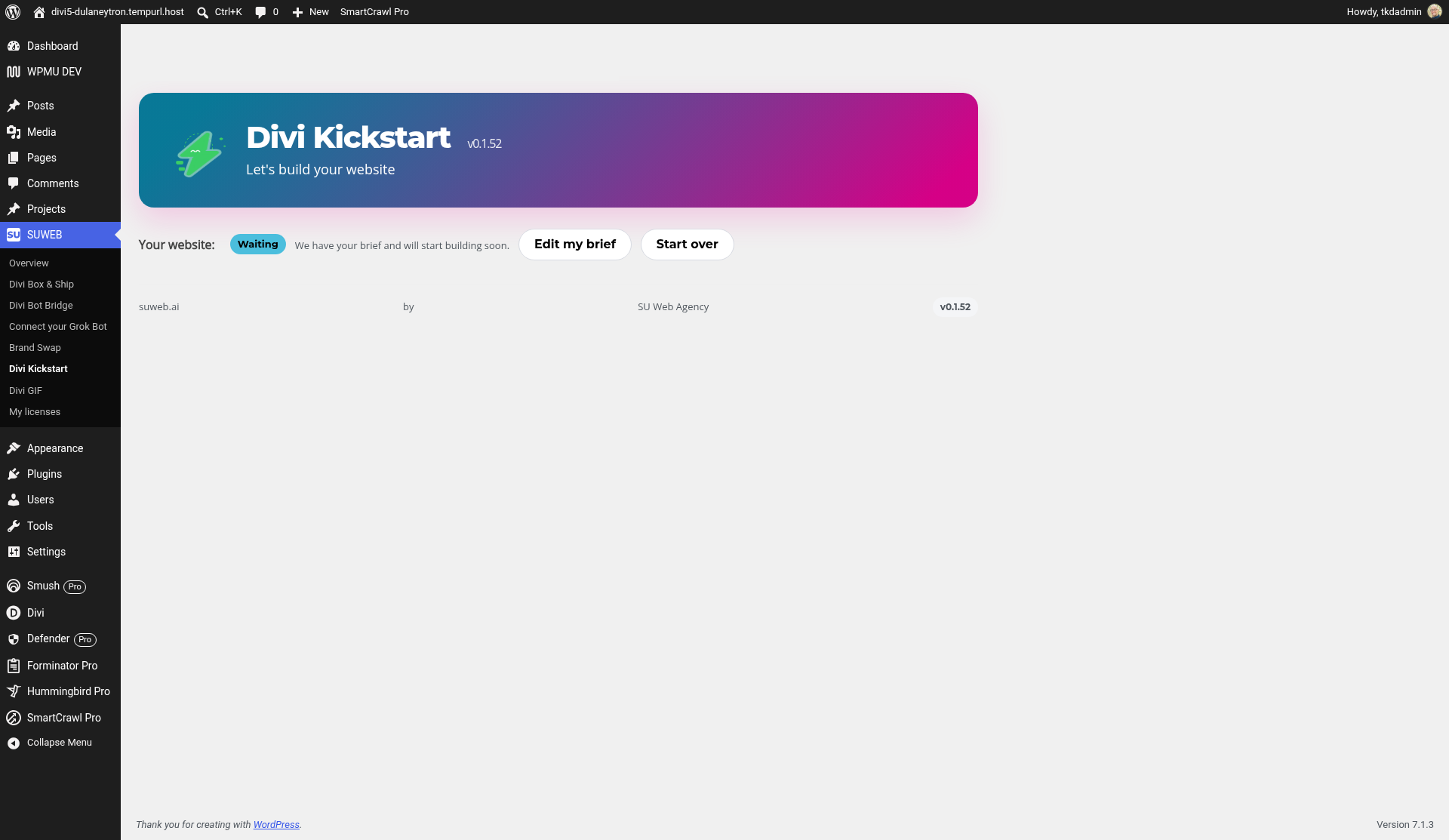Click the plus New icon in admin bar

pyautogui.click(x=297, y=12)
